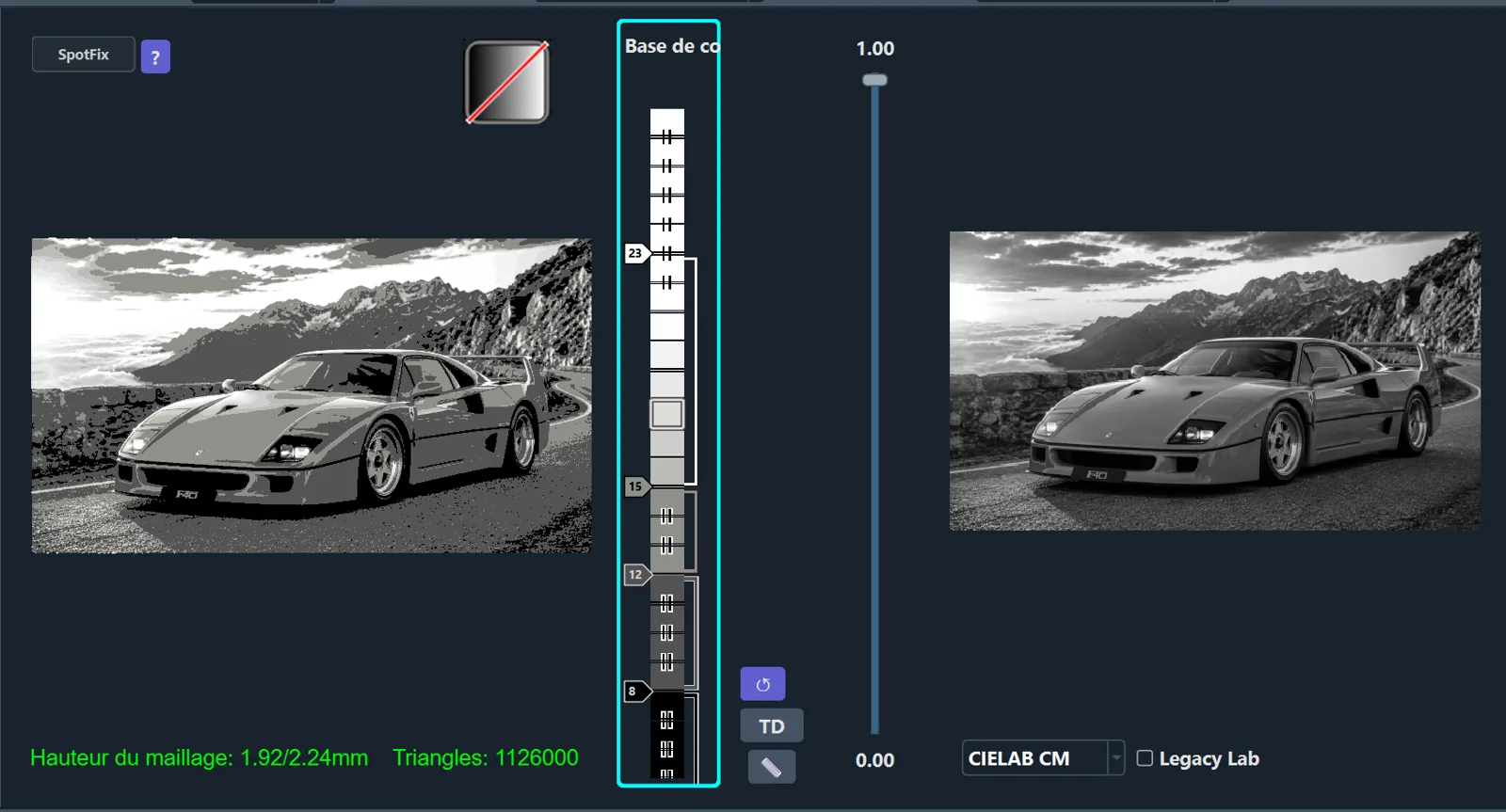Image resolution: width=1506 pixels, height=812 pixels.
Task: Click the 0.00 slider minimum value
Action: (874, 760)
